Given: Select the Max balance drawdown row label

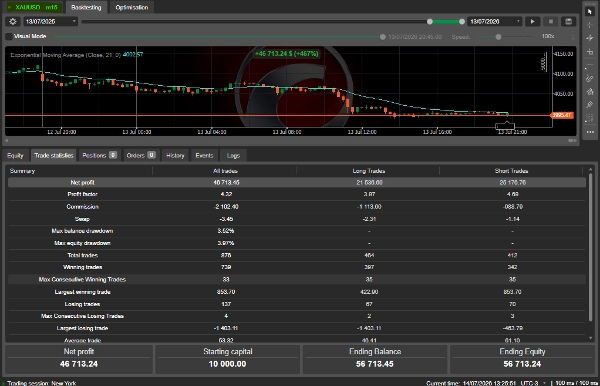Looking at the screenshot, I should 82,231.
